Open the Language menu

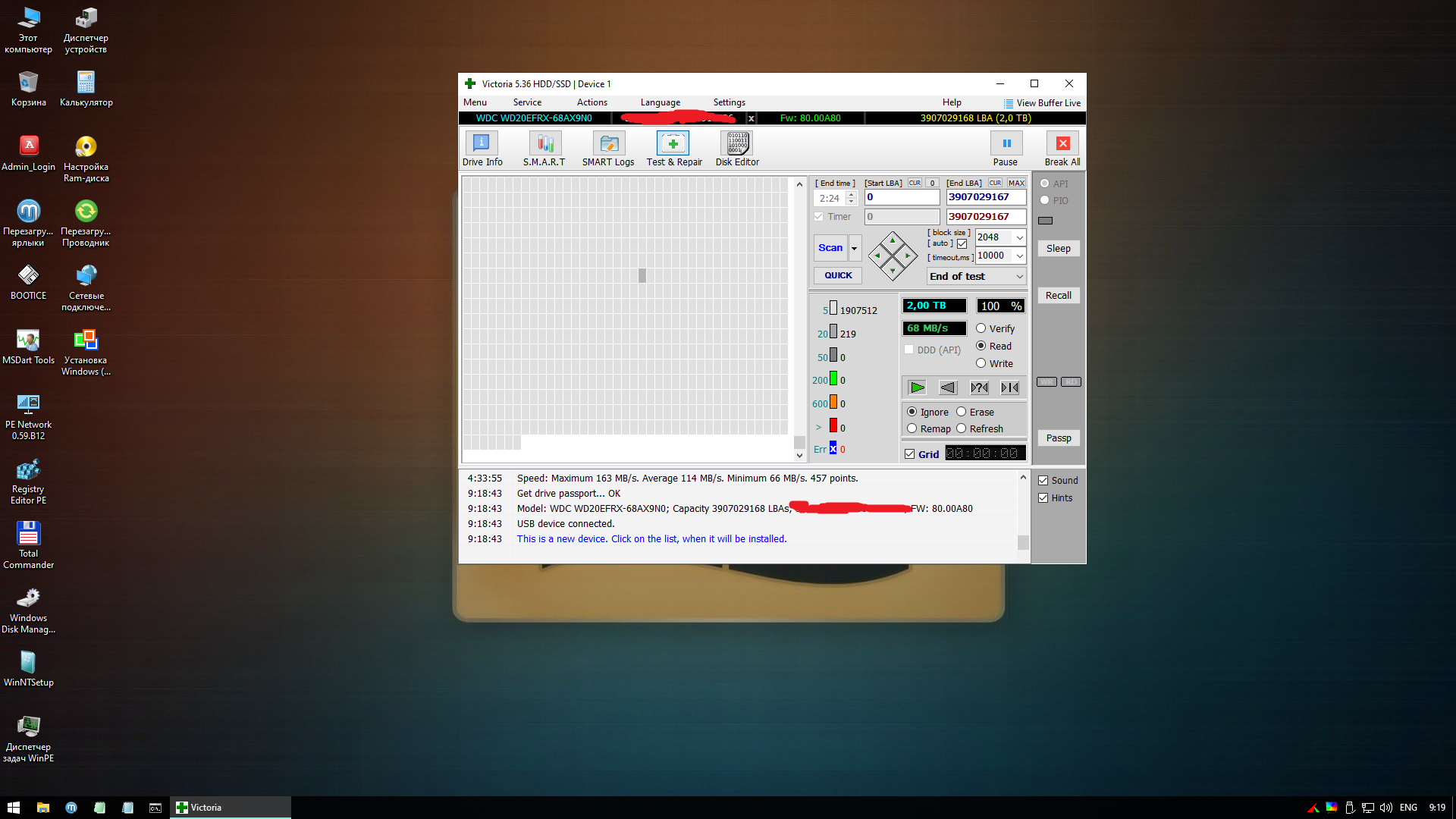660,102
